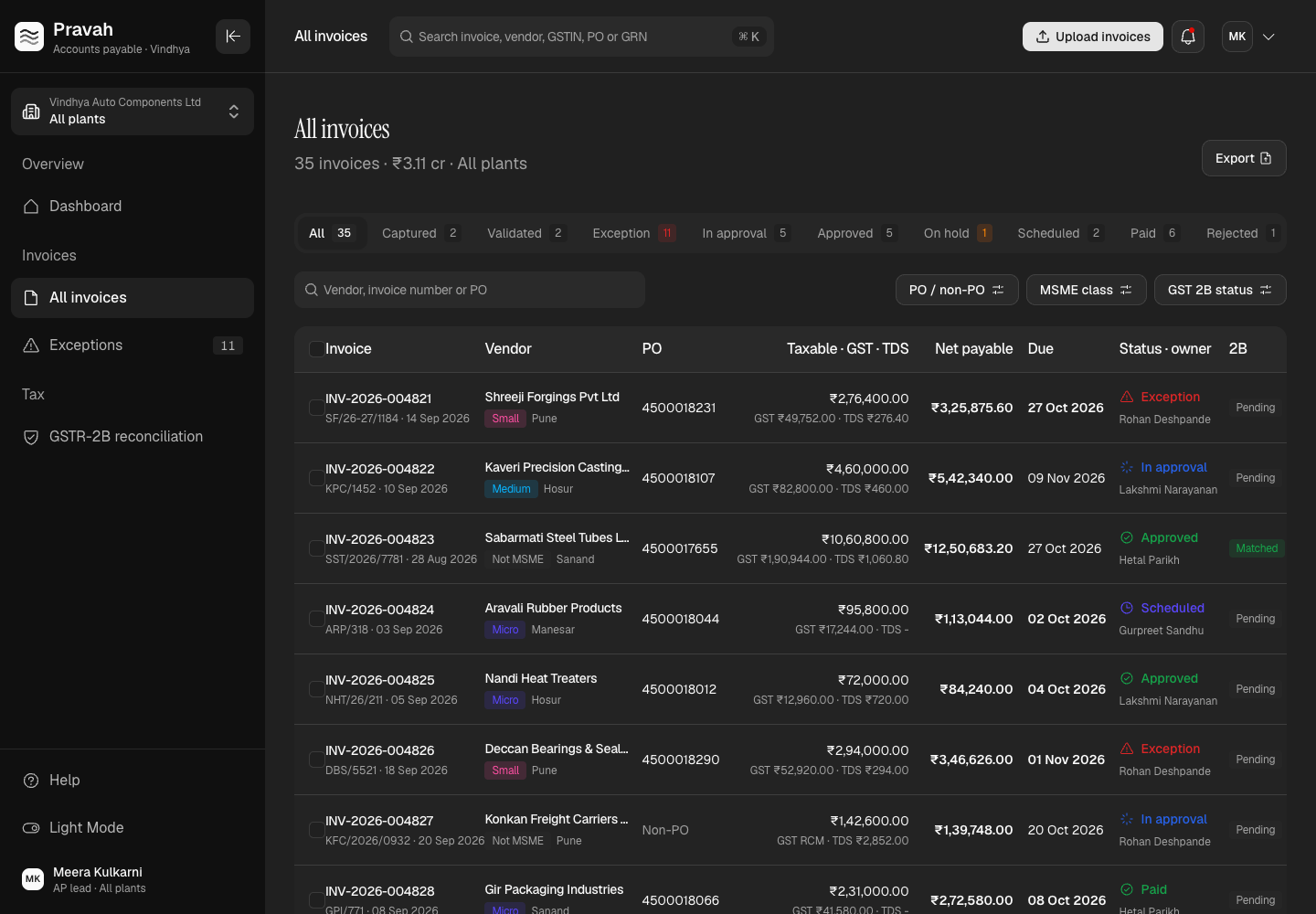Export the invoice list
Image resolution: width=1316 pixels, height=914 pixels.
1244,158
